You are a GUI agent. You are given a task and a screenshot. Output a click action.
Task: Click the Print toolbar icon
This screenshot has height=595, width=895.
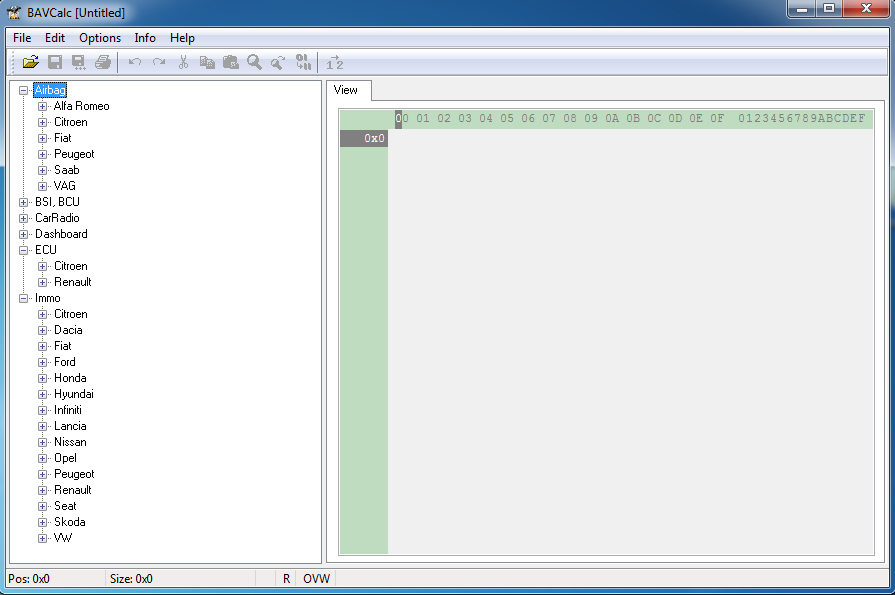(103, 62)
